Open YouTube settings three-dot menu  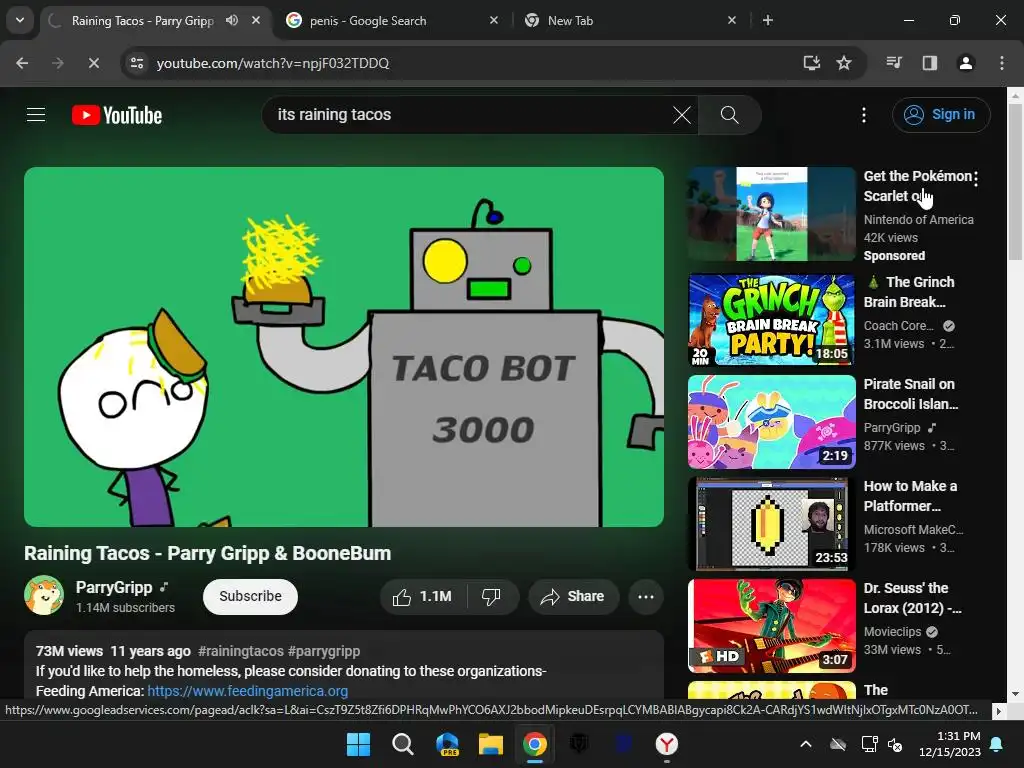864,115
